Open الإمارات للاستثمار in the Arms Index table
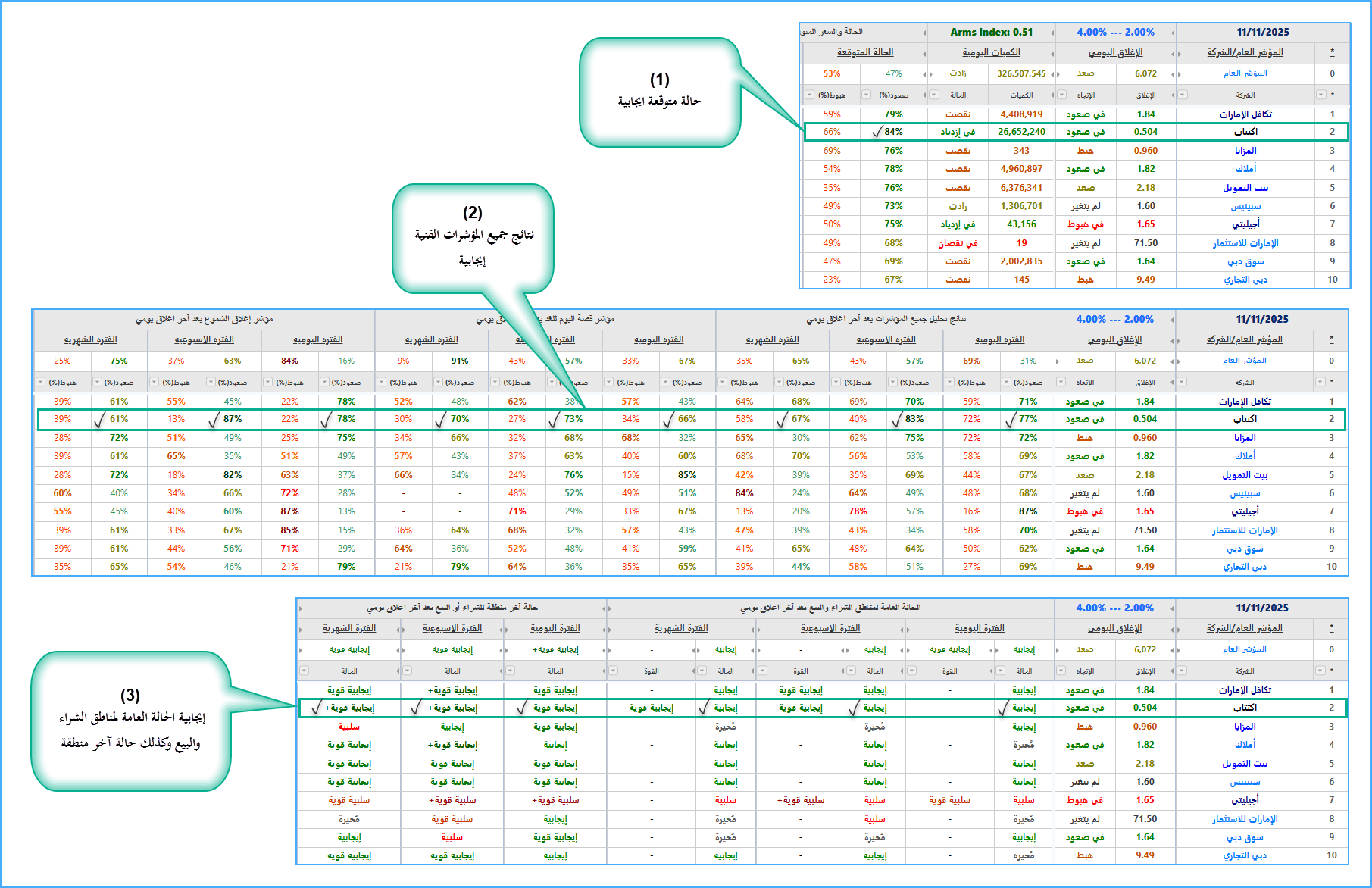Screen dimensions: 1372x888 1245,243
